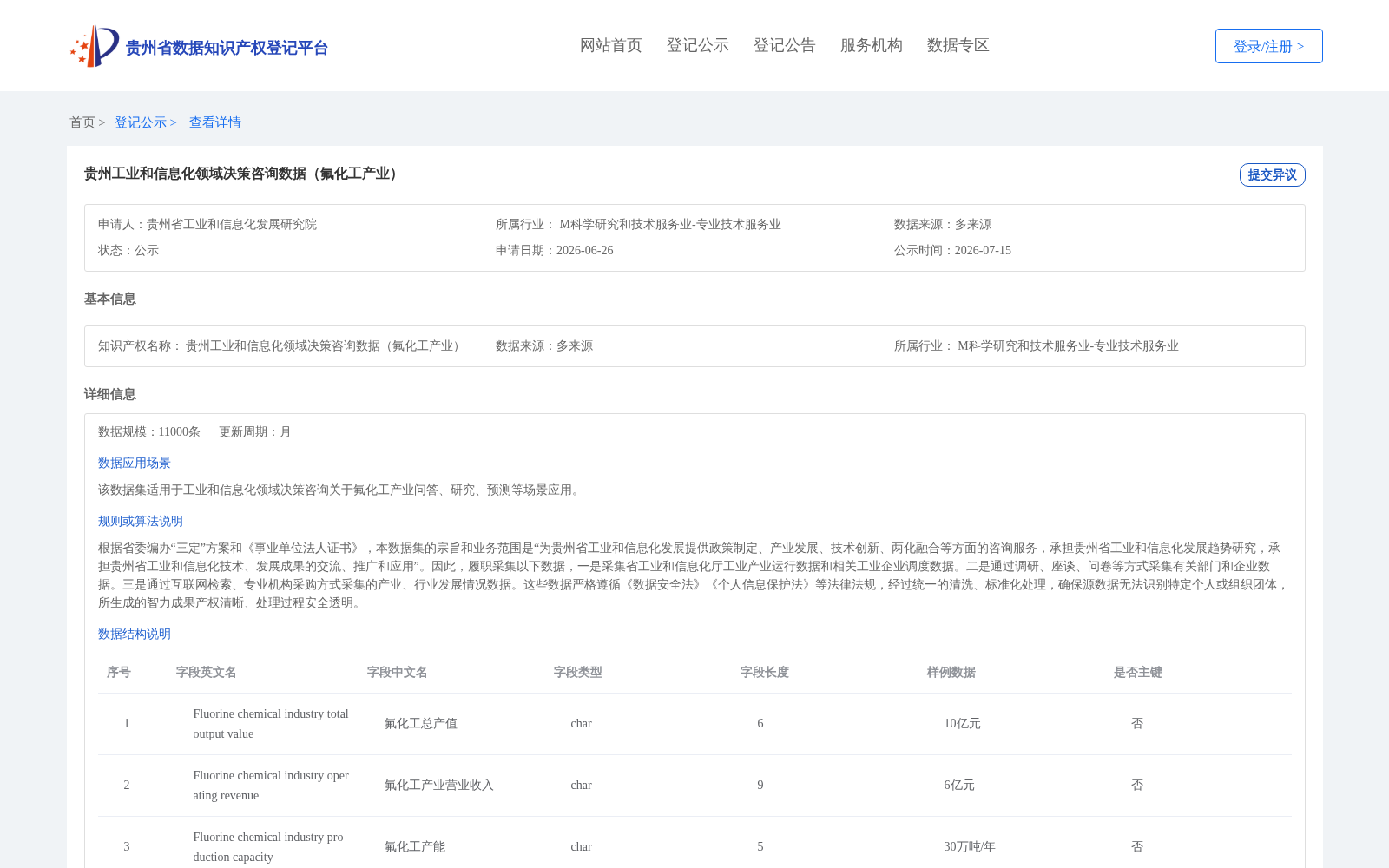Click the 规则或算法说明 heading
This screenshot has height=868, width=1389.
click(x=141, y=521)
